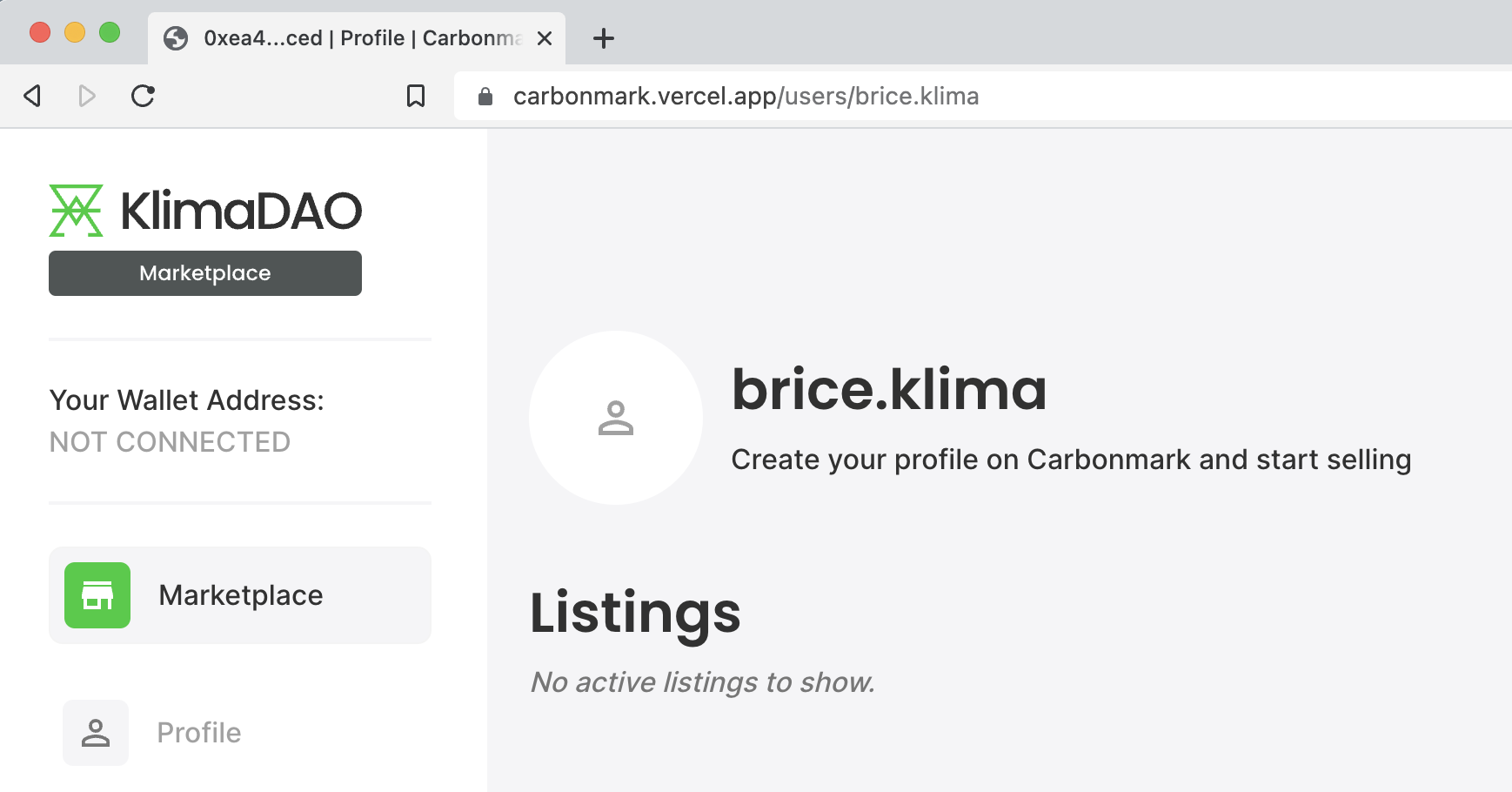Click the brice.klima profile name heading
The image size is (1512, 792).
pos(889,391)
